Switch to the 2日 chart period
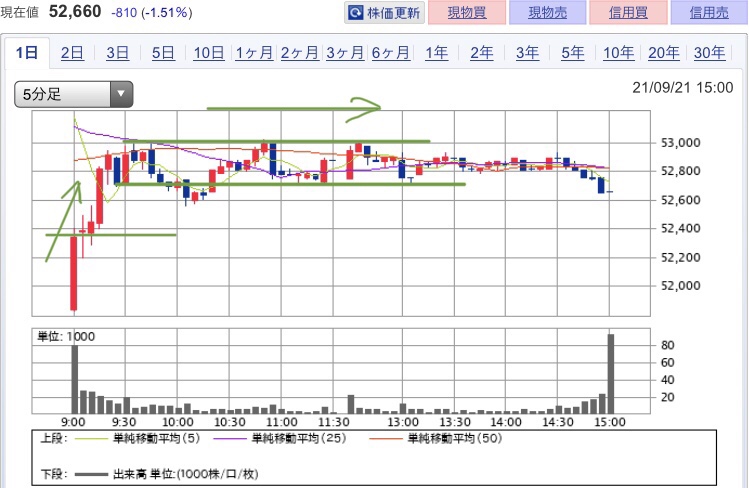The width and height of the screenshot is (749, 488). pyautogui.click(x=72, y=53)
